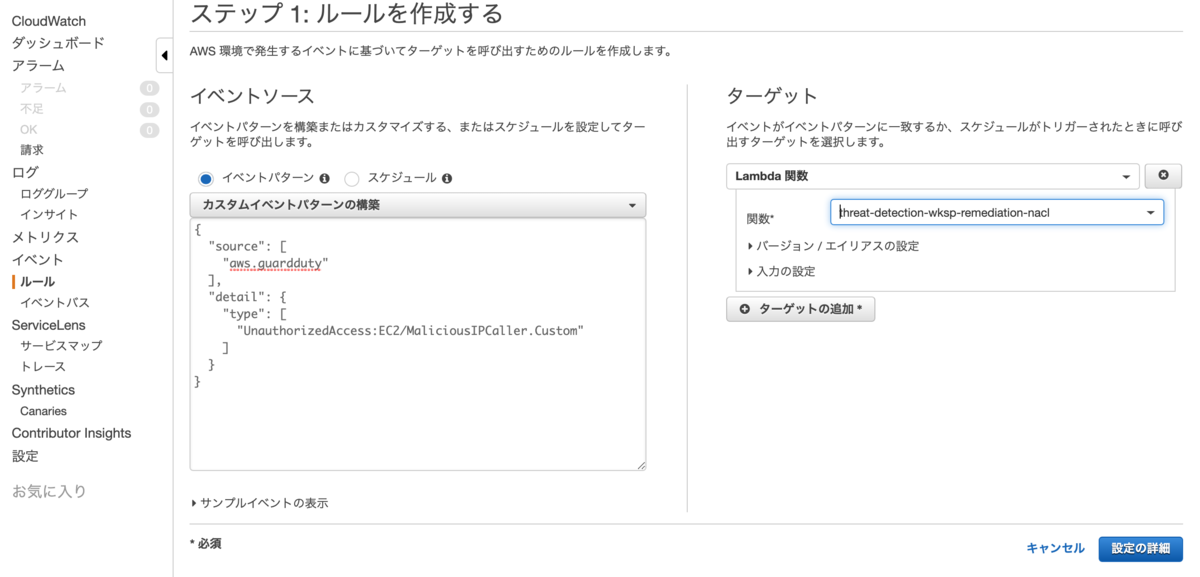
Task: Navigate to ロググループ under ログ
Action: coord(54,193)
